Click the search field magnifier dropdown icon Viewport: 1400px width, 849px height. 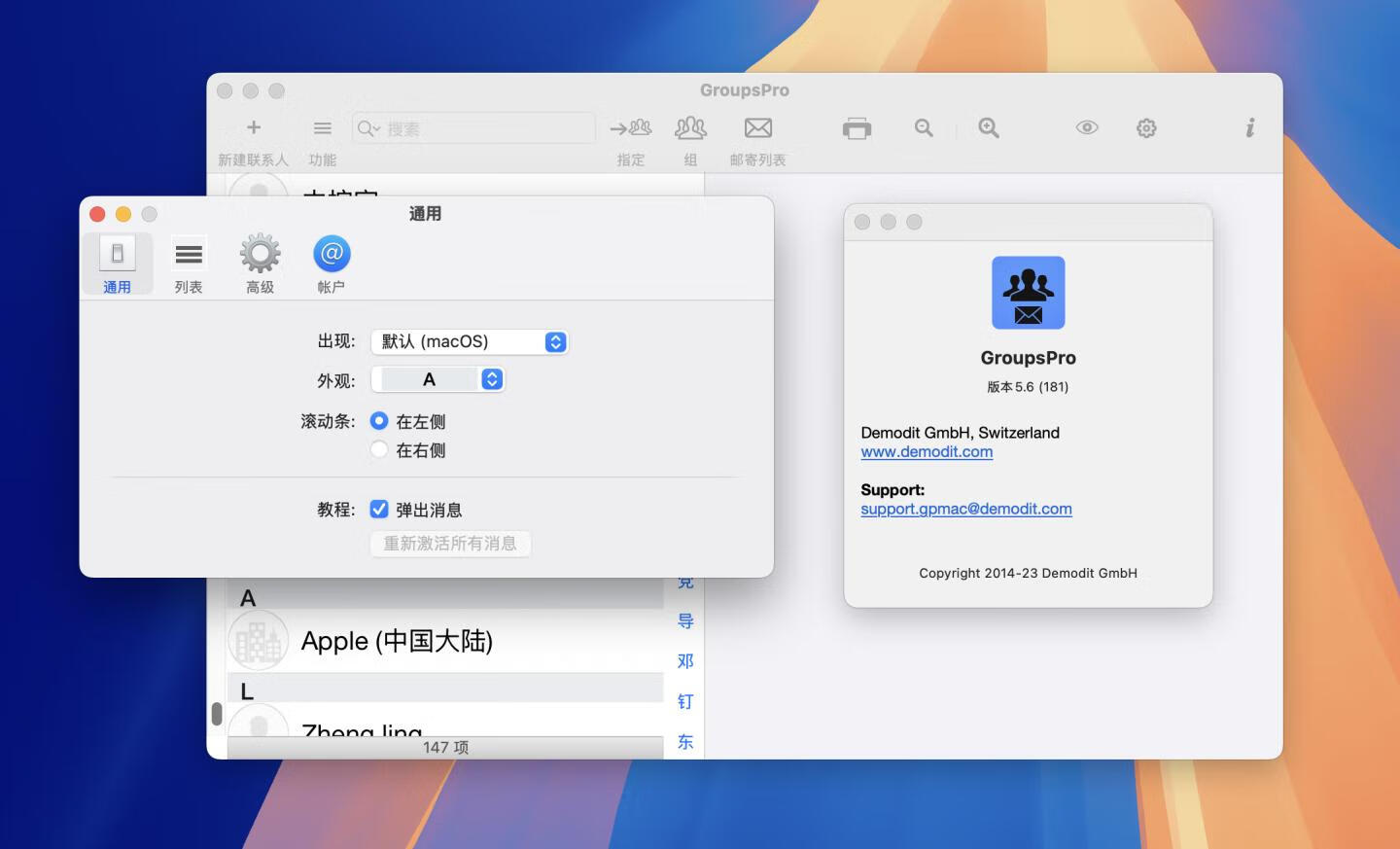367,128
